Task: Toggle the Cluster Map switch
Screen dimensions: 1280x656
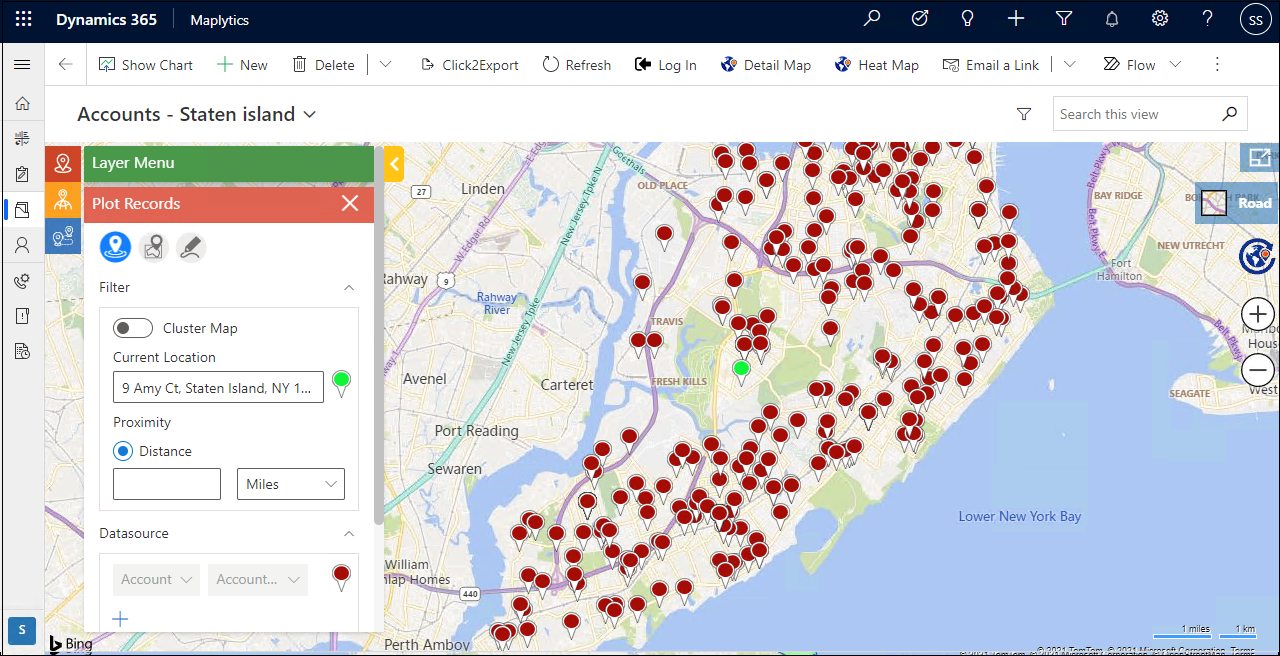Action: [x=133, y=328]
